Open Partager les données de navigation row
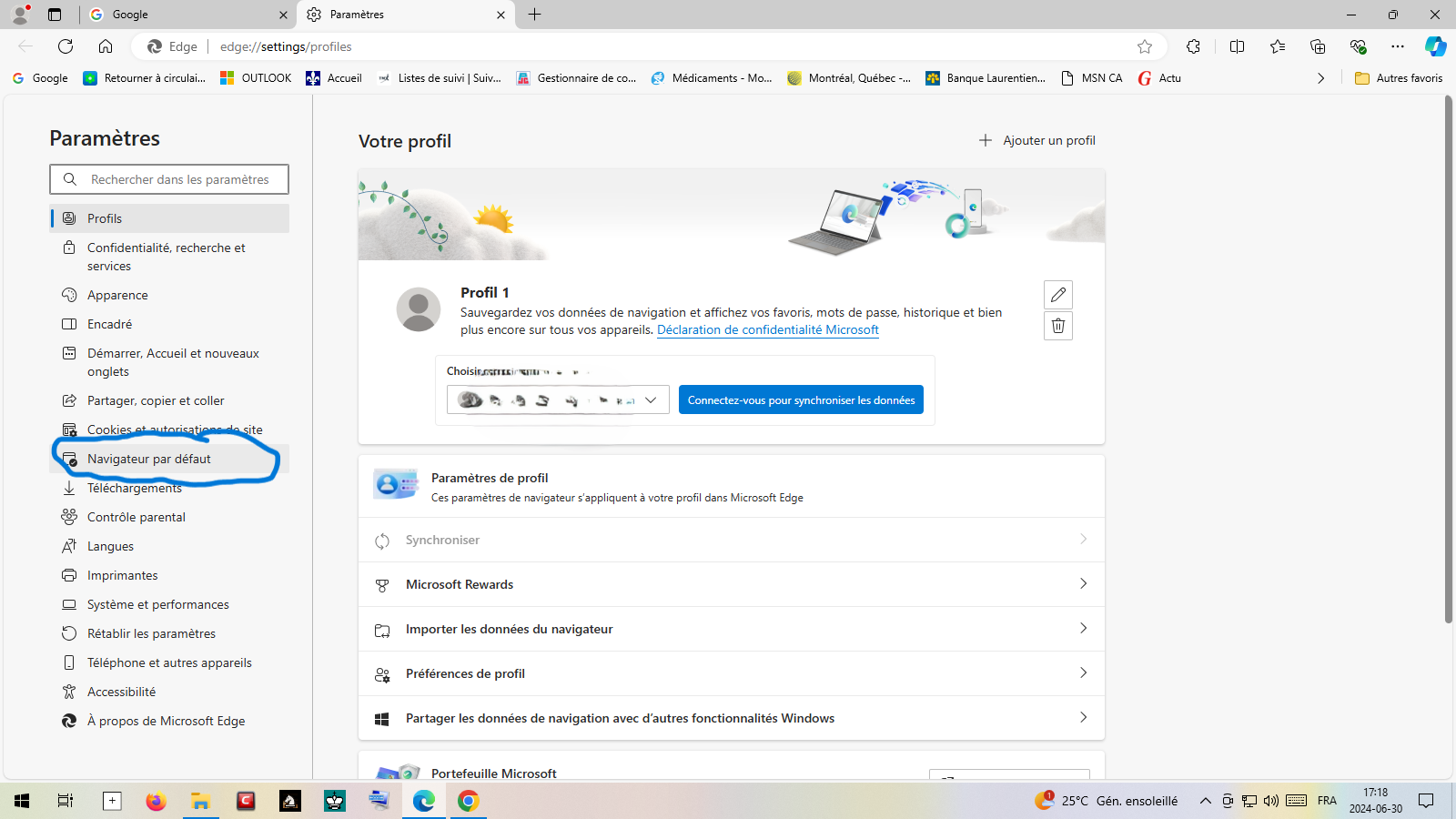Image resolution: width=1456 pixels, height=819 pixels. (x=732, y=718)
